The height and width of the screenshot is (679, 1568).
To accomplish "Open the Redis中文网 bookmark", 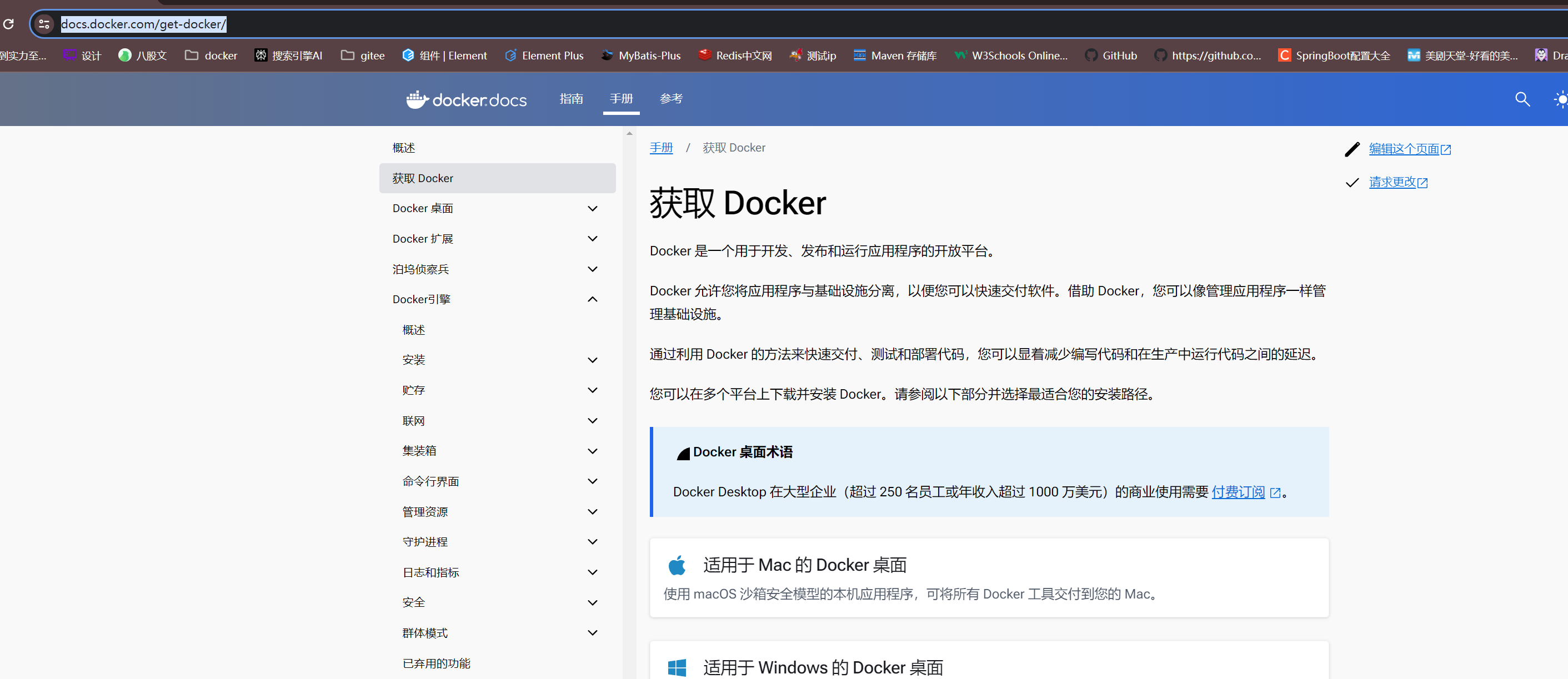I will 735,56.
